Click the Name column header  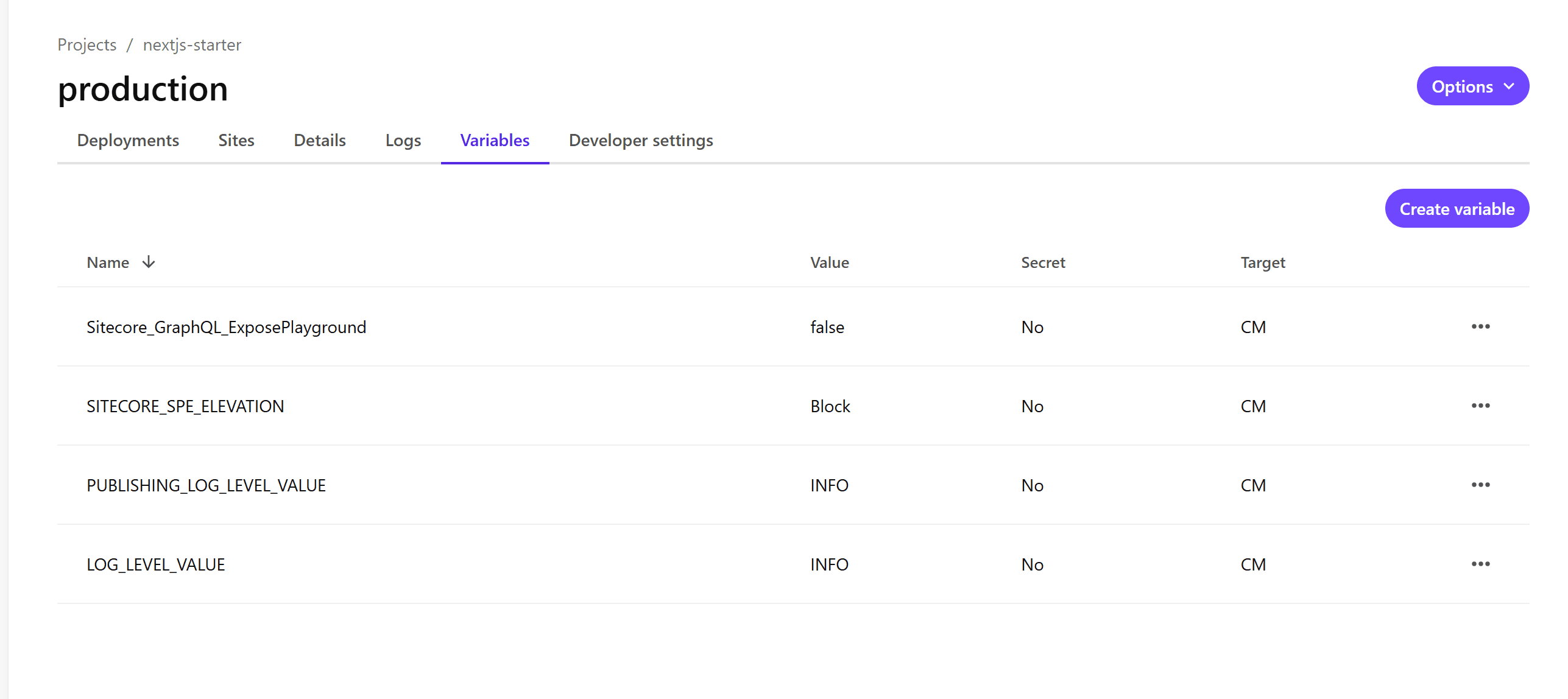click(108, 262)
